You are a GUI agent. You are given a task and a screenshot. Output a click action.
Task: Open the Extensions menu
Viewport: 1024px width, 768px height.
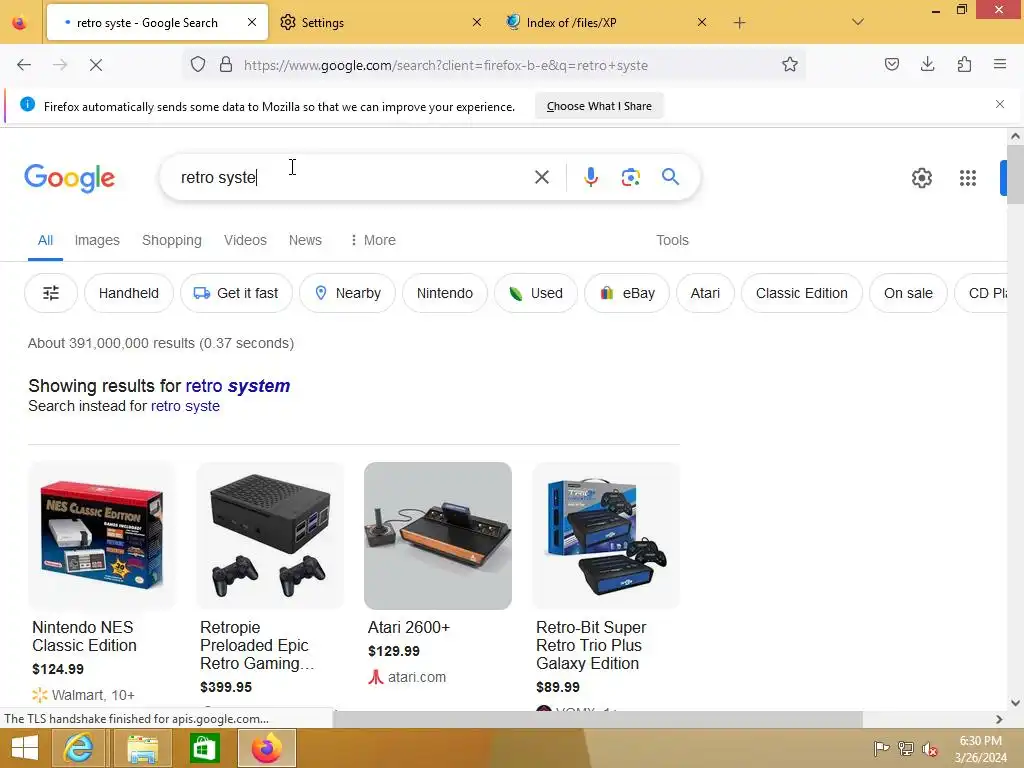coord(964,64)
